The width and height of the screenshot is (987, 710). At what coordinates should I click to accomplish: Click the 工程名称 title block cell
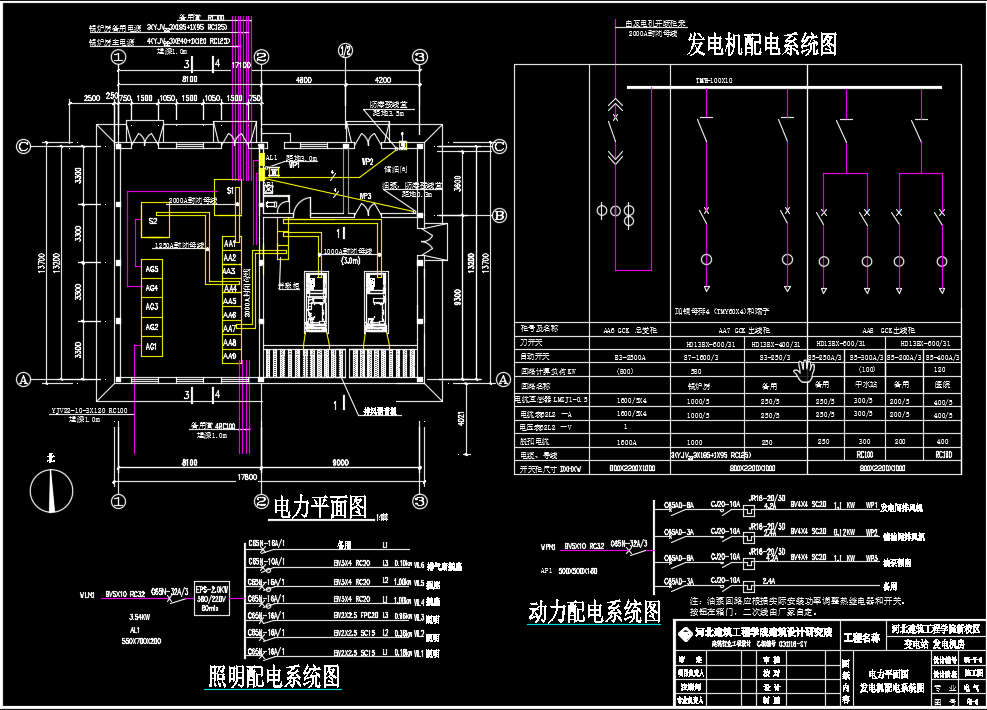coord(861,638)
